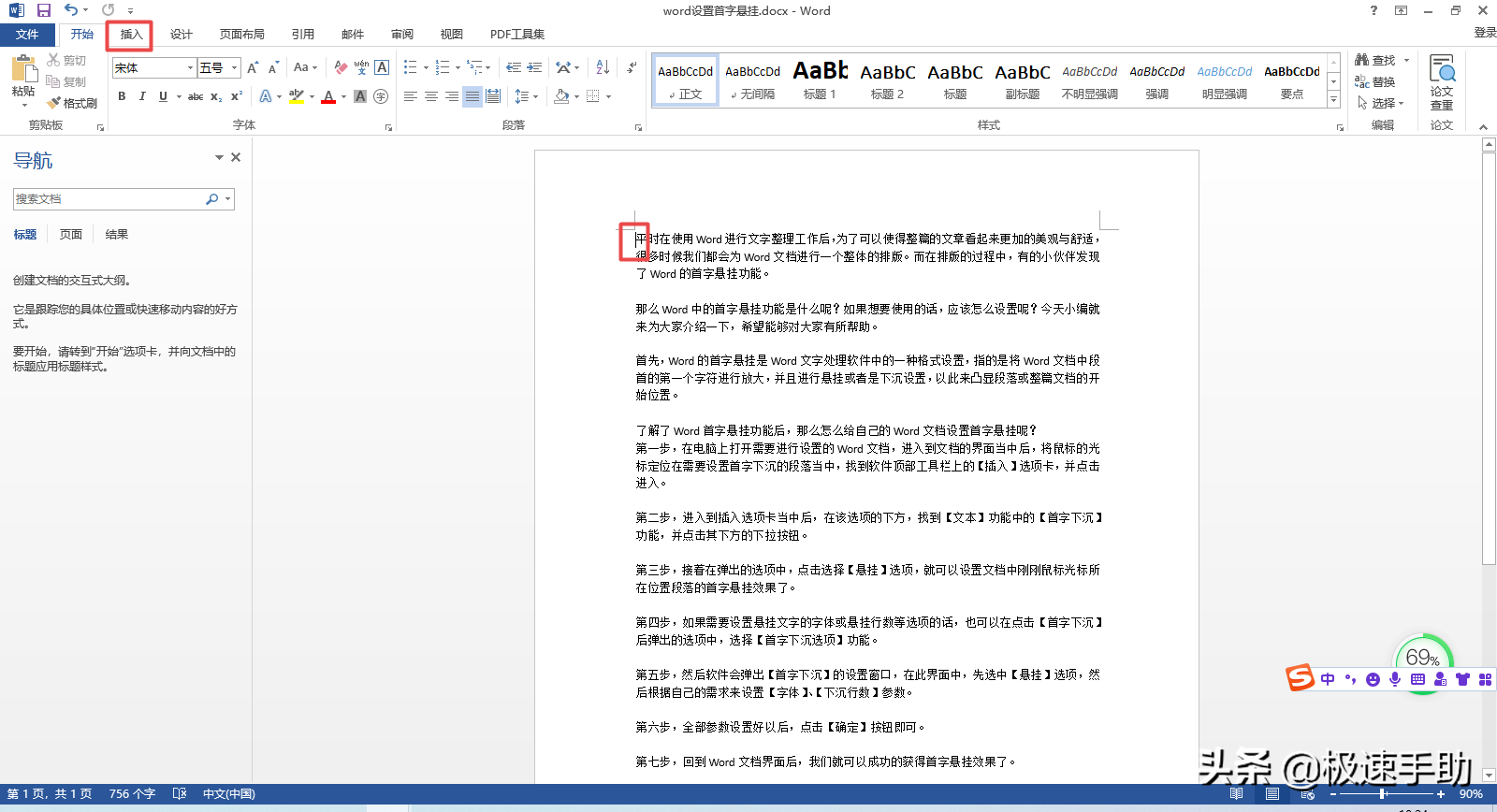The width and height of the screenshot is (1497, 812).
Task: Expand the line spacing dropdown
Action: click(x=535, y=96)
